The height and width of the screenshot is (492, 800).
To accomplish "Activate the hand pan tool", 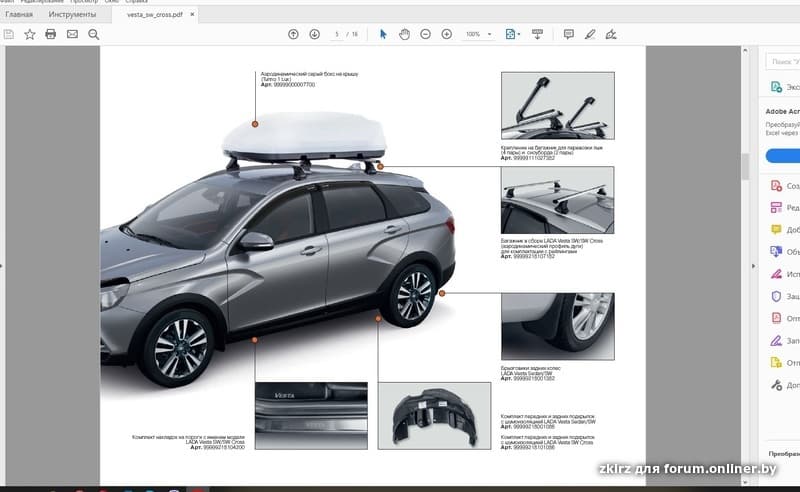I will (x=404, y=34).
